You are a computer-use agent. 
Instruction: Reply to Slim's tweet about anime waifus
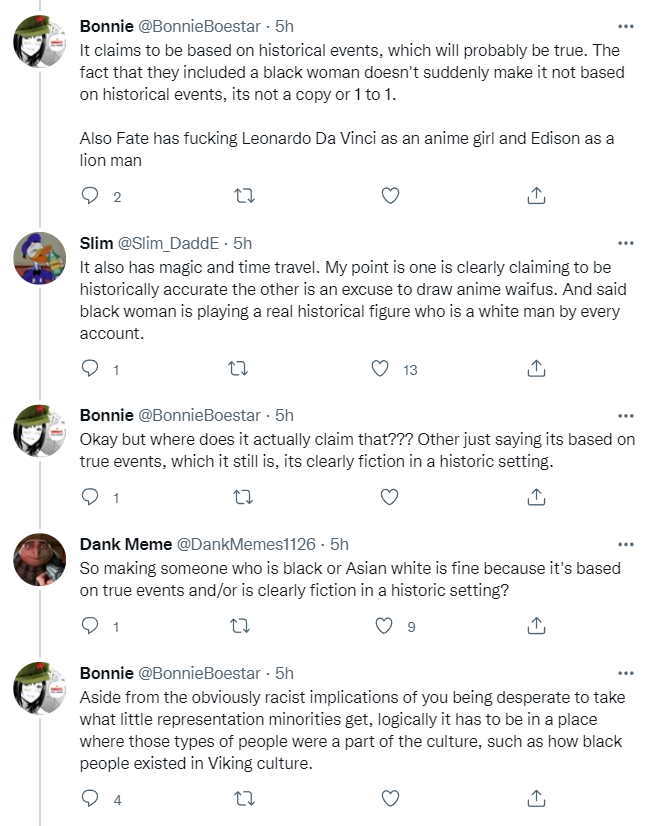pyautogui.click(x=90, y=369)
